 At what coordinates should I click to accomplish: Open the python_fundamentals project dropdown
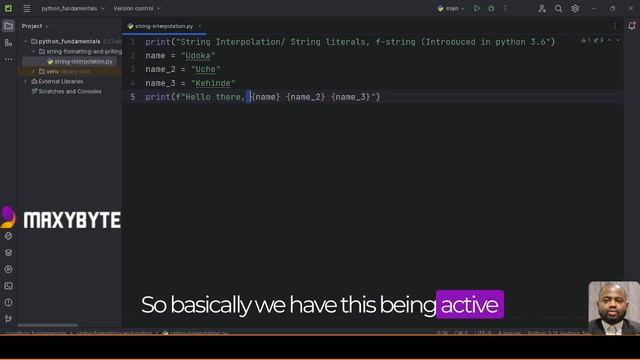[x=73, y=8]
